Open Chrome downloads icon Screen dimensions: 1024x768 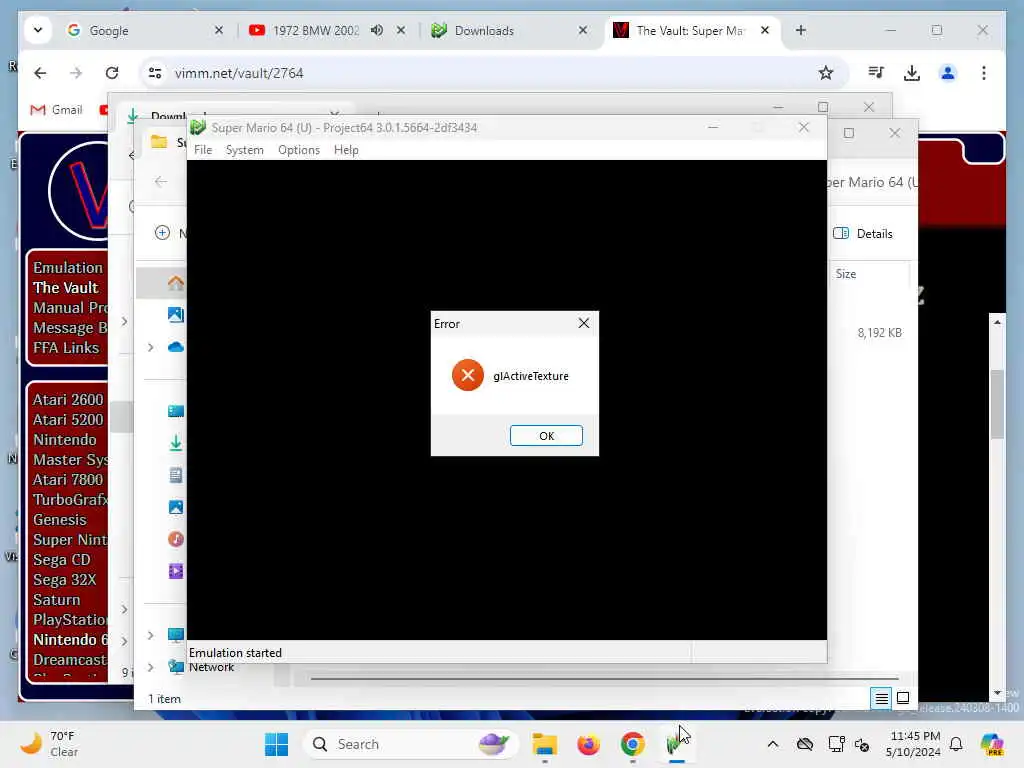tap(912, 73)
